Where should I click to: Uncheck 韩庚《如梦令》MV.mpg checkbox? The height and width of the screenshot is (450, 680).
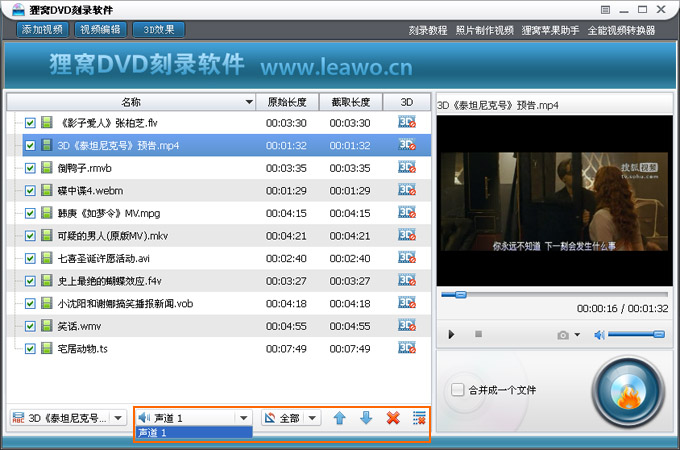pyautogui.click(x=30, y=213)
